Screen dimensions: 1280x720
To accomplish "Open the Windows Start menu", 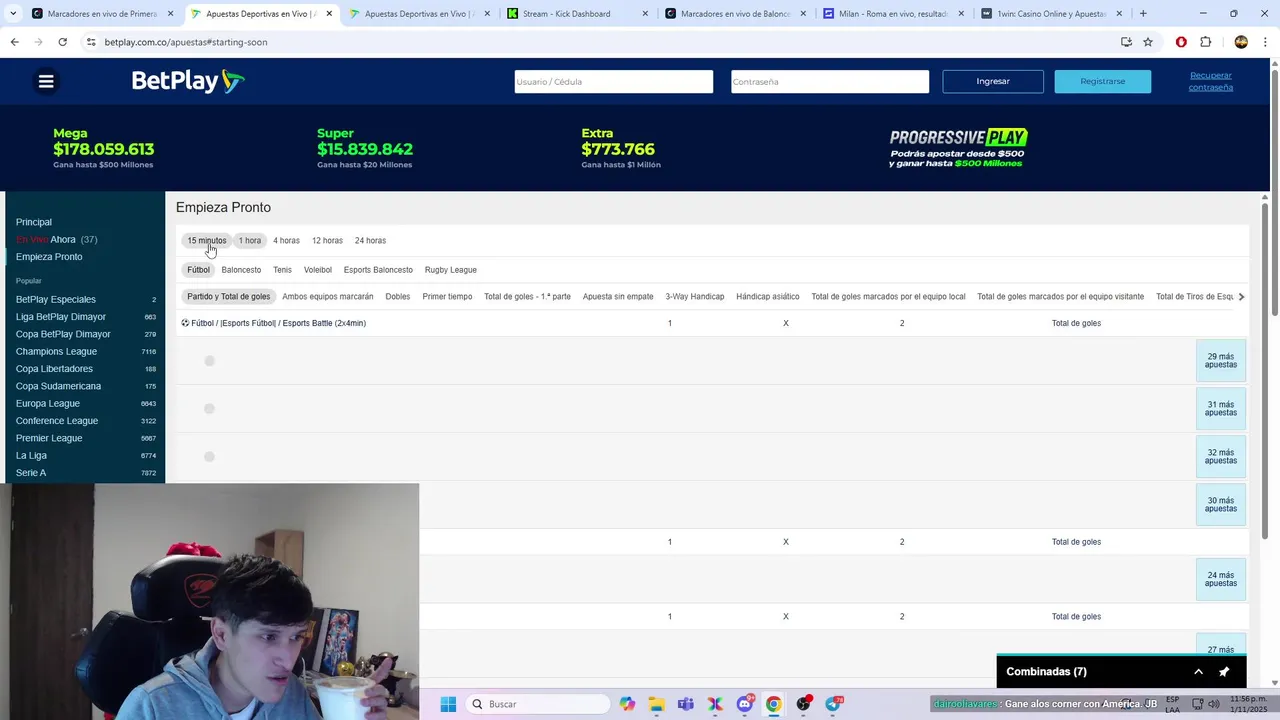I will point(448,704).
